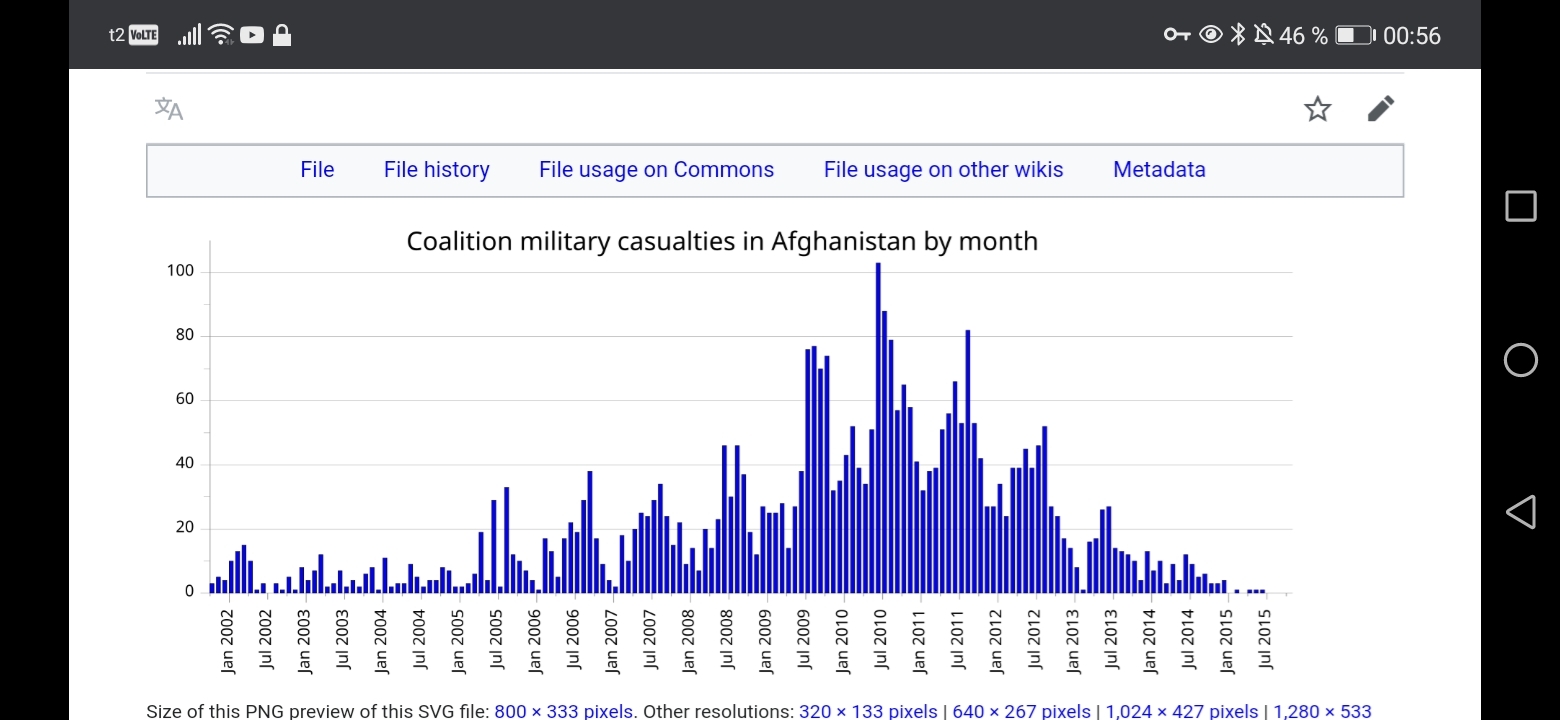Switch to File history tab
The image size is (1560, 720).
(436, 170)
